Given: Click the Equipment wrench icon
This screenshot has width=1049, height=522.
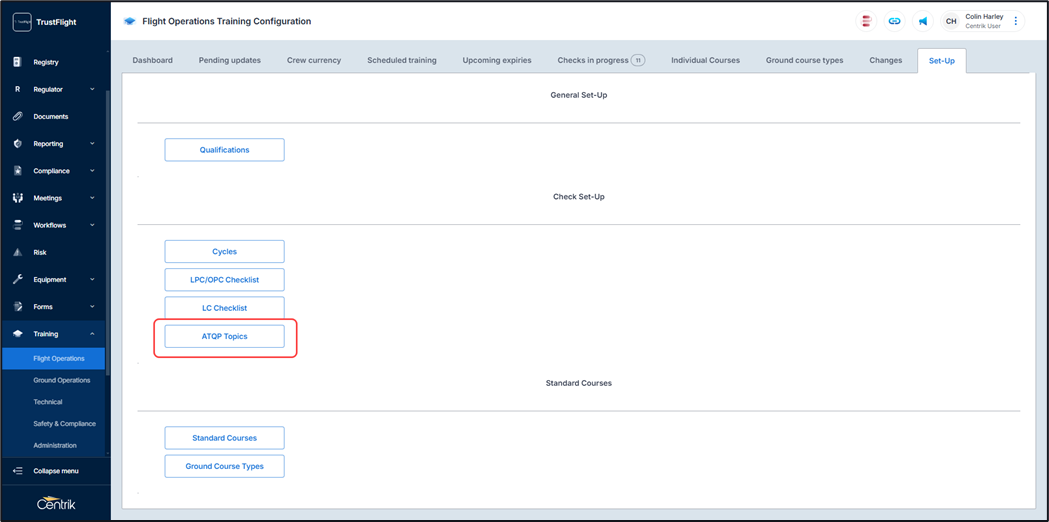Looking at the screenshot, I should (x=18, y=280).
